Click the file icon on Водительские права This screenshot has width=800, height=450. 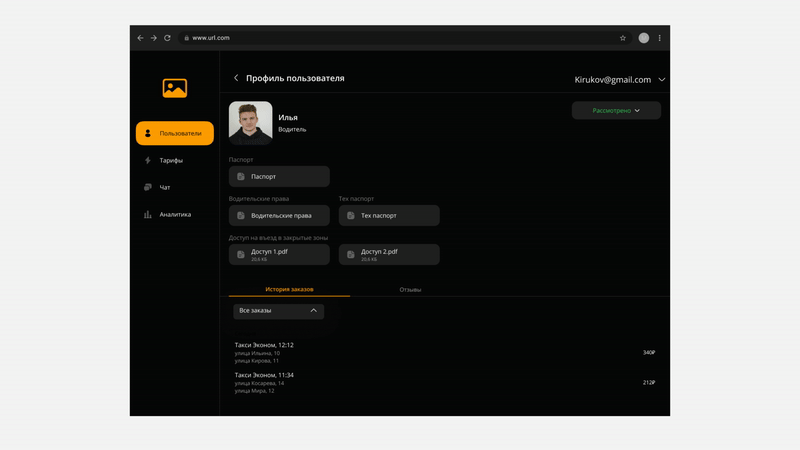click(241, 215)
